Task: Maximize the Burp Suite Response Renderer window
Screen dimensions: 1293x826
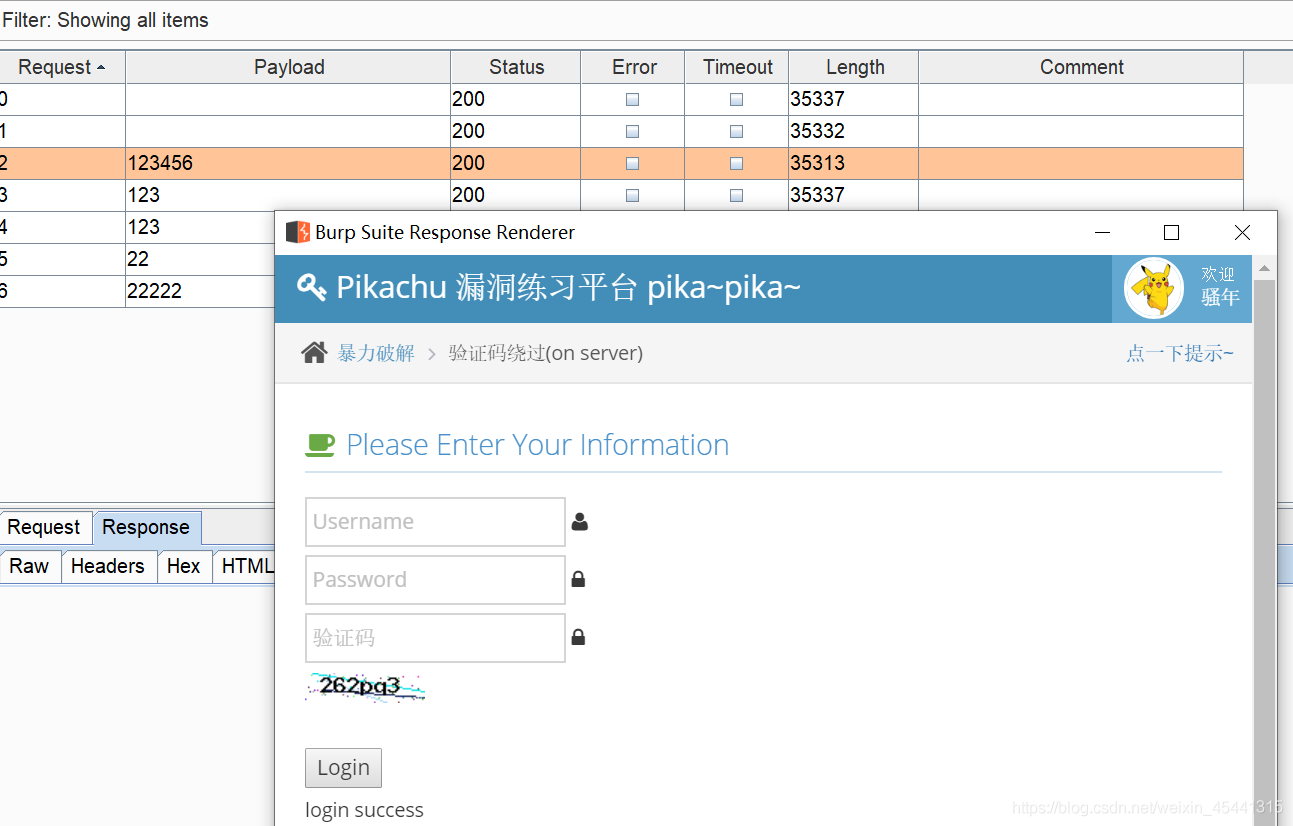Action: pos(1171,233)
